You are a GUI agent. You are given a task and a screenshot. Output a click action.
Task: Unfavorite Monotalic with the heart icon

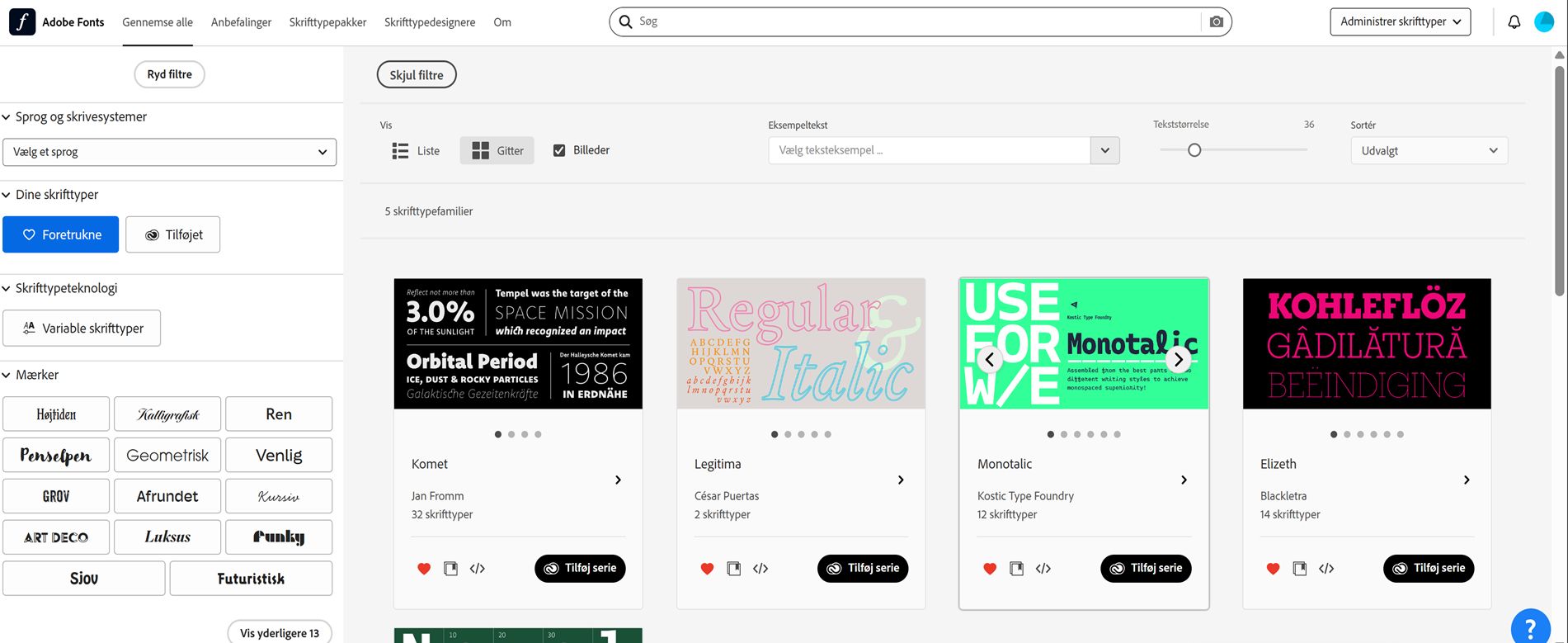(x=990, y=569)
